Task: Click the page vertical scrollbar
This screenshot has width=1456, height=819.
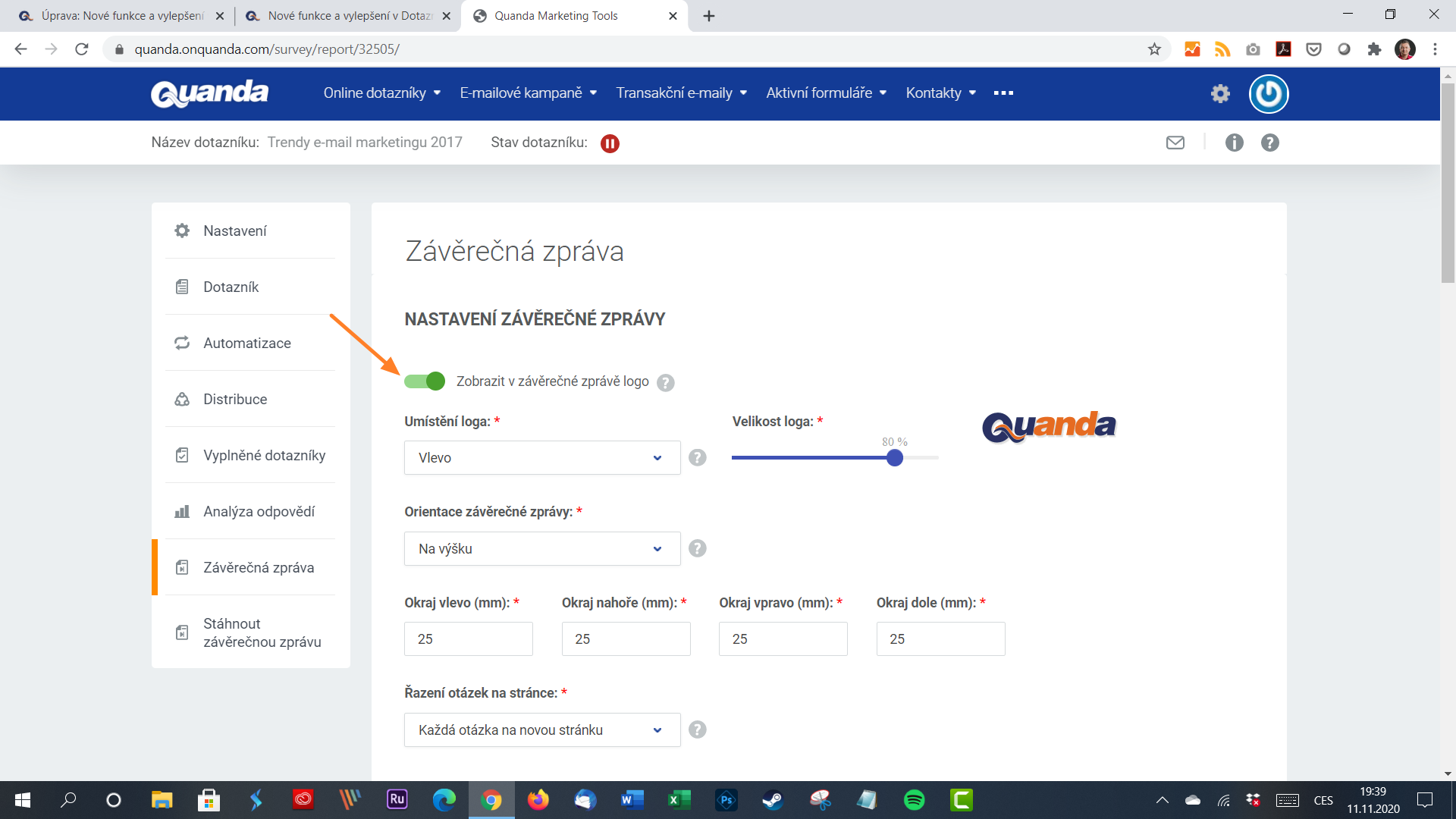Action: (x=1448, y=182)
